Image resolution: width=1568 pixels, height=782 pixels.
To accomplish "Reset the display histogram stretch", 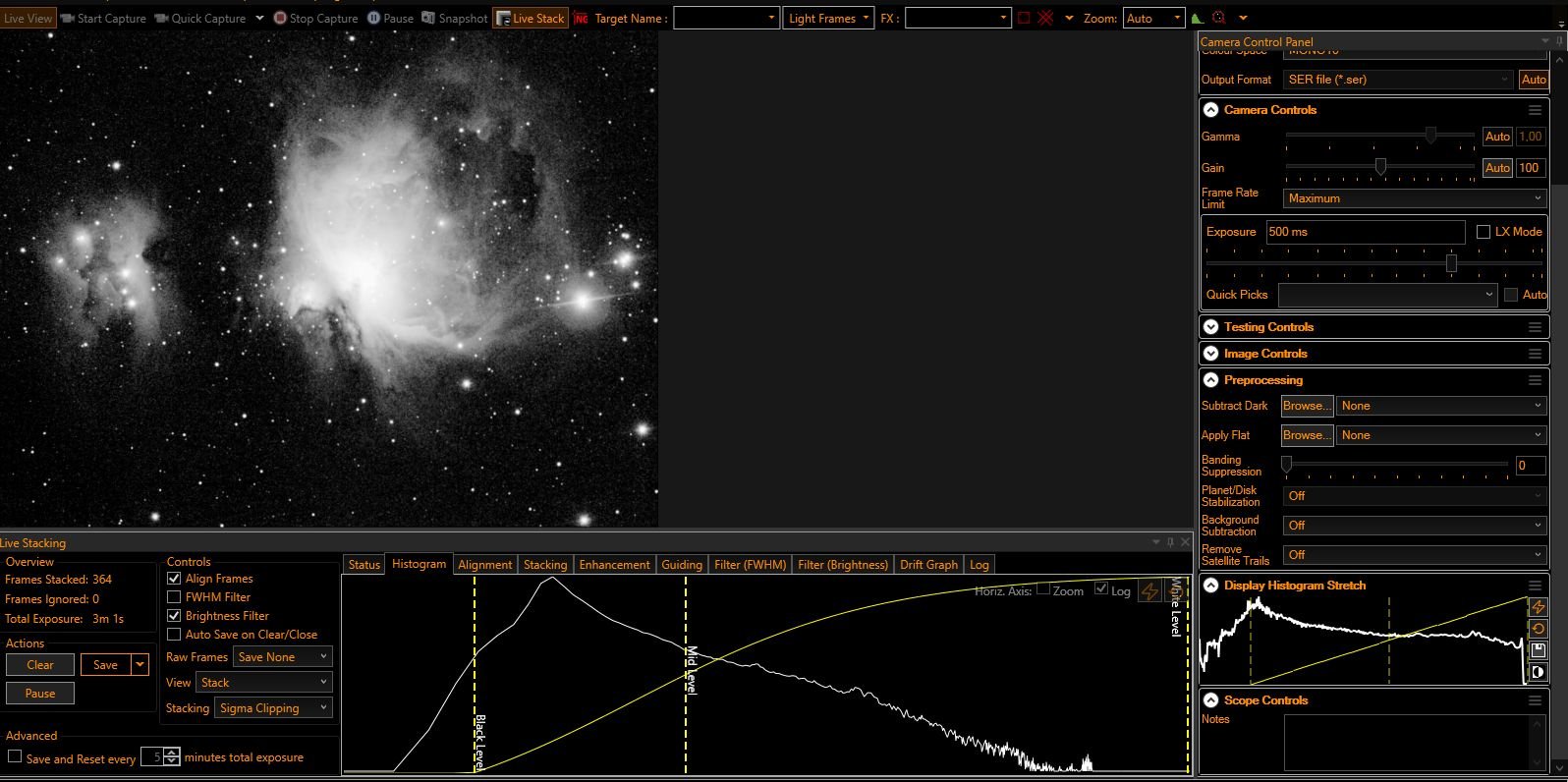I will (1539, 629).
